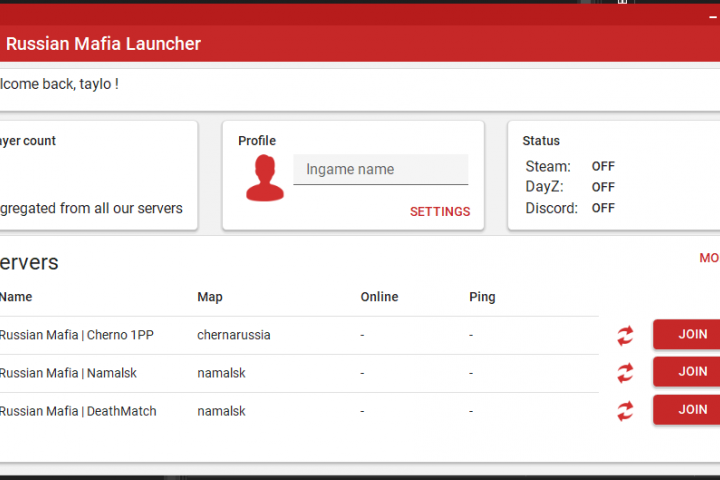This screenshot has width=720, height=480.
Task: Click the Map column header
Action: click(210, 297)
